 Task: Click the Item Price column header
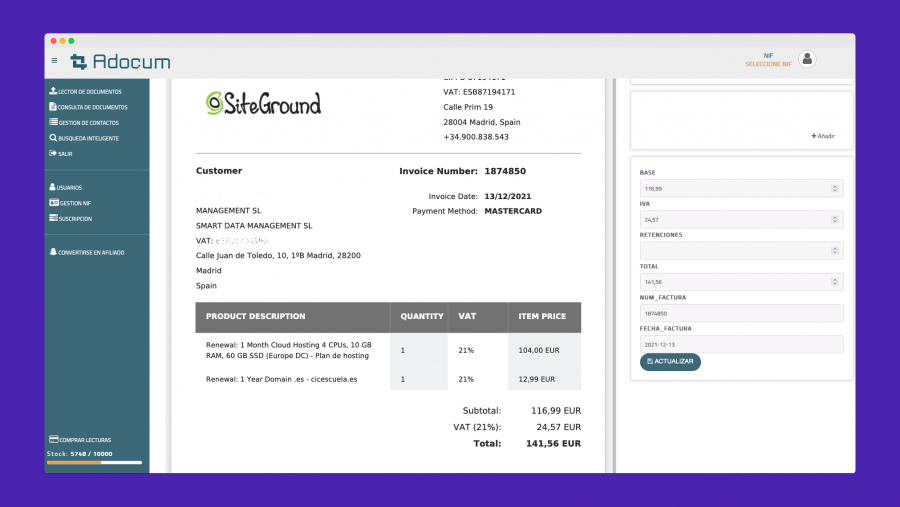pyautogui.click(x=542, y=316)
